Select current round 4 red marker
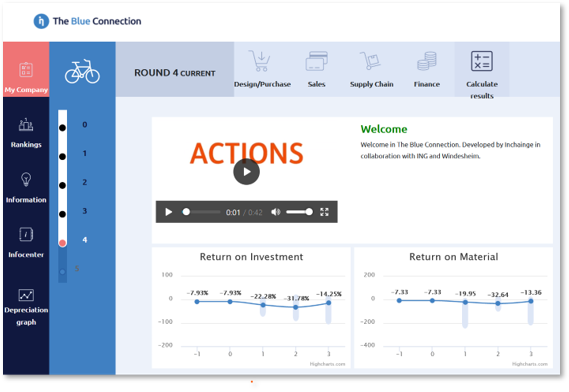The height and width of the screenshot is (392, 569). [62, 243]
